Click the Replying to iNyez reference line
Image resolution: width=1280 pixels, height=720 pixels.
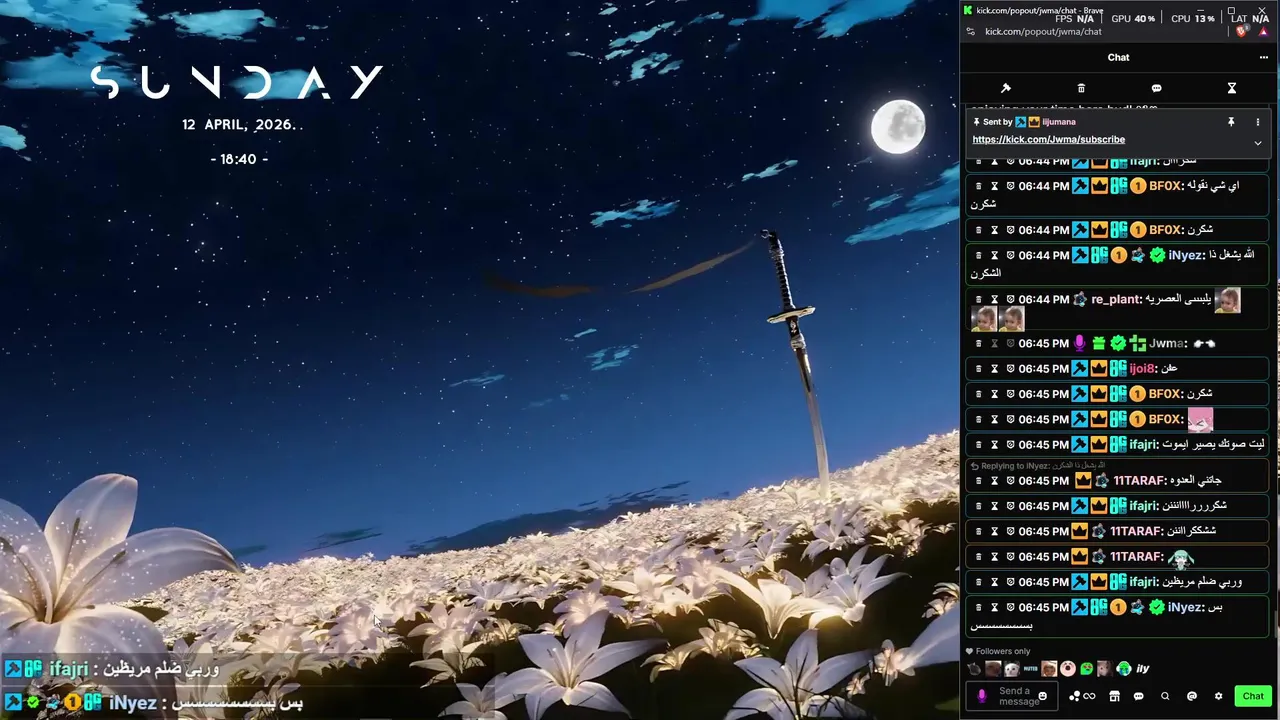tap(1038, 466)
